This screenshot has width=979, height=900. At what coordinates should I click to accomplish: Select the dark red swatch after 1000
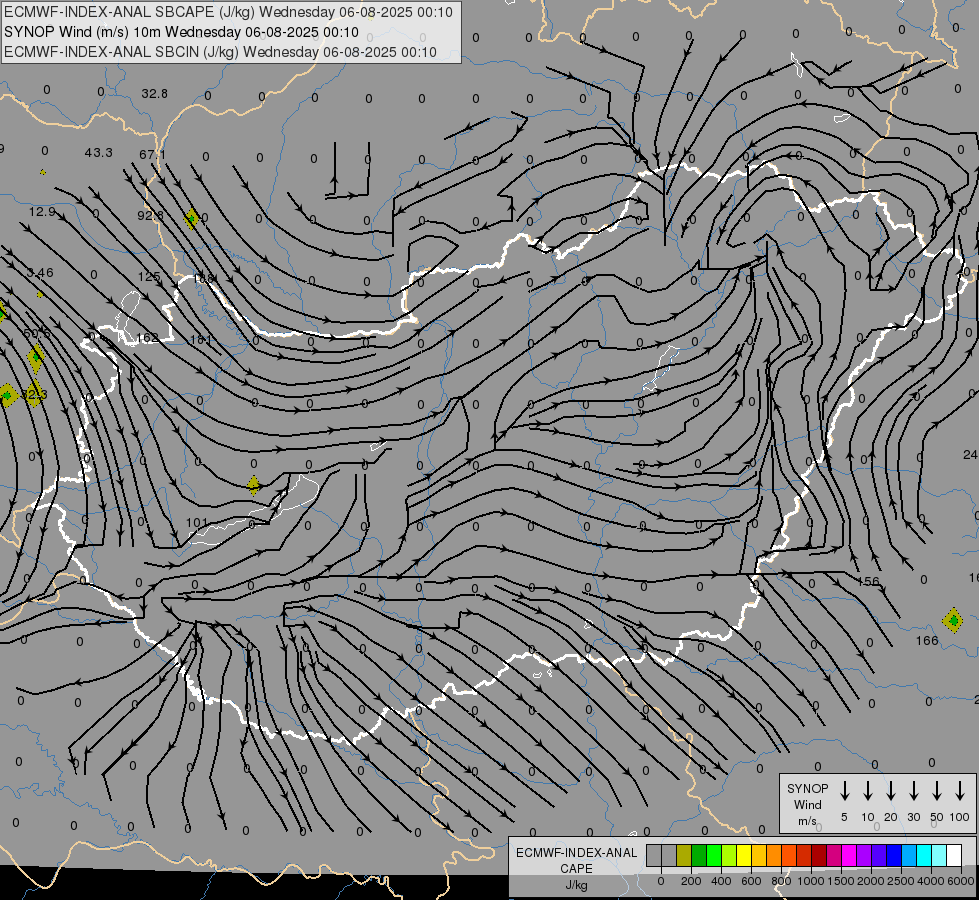(x=819, y=855)
